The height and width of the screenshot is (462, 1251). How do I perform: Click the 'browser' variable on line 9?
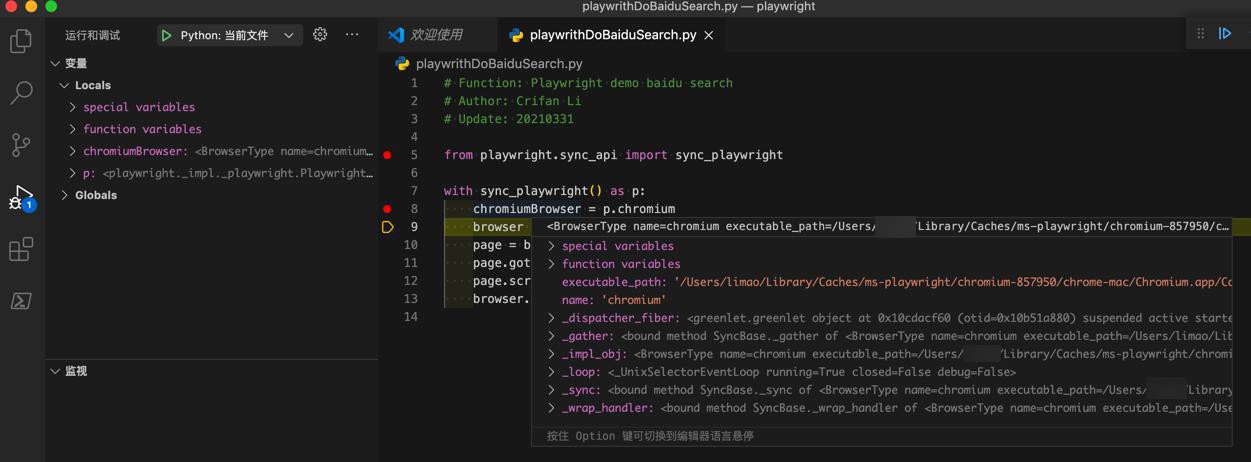pos(498,227)
